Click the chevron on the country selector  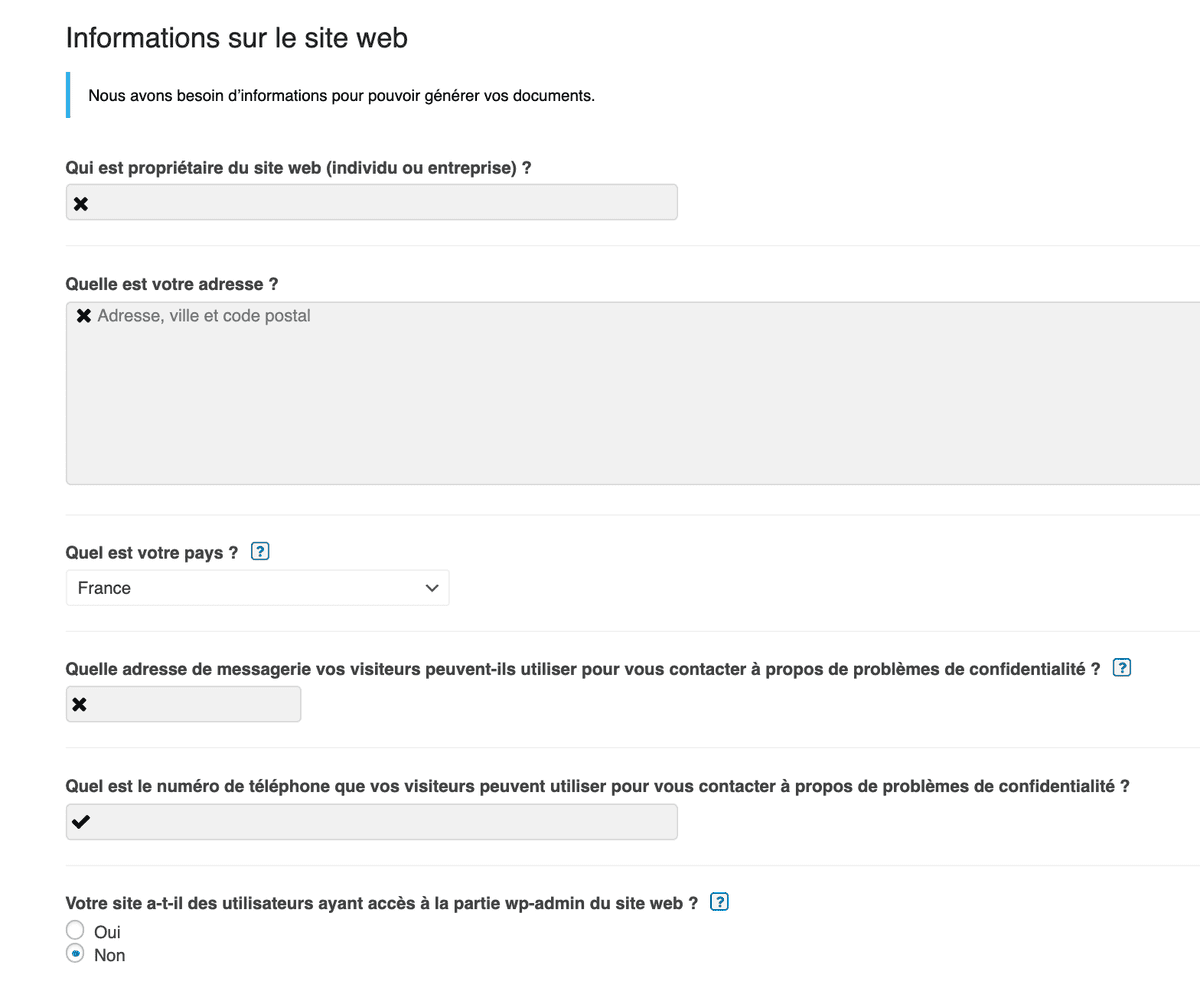tap(431, 588)
